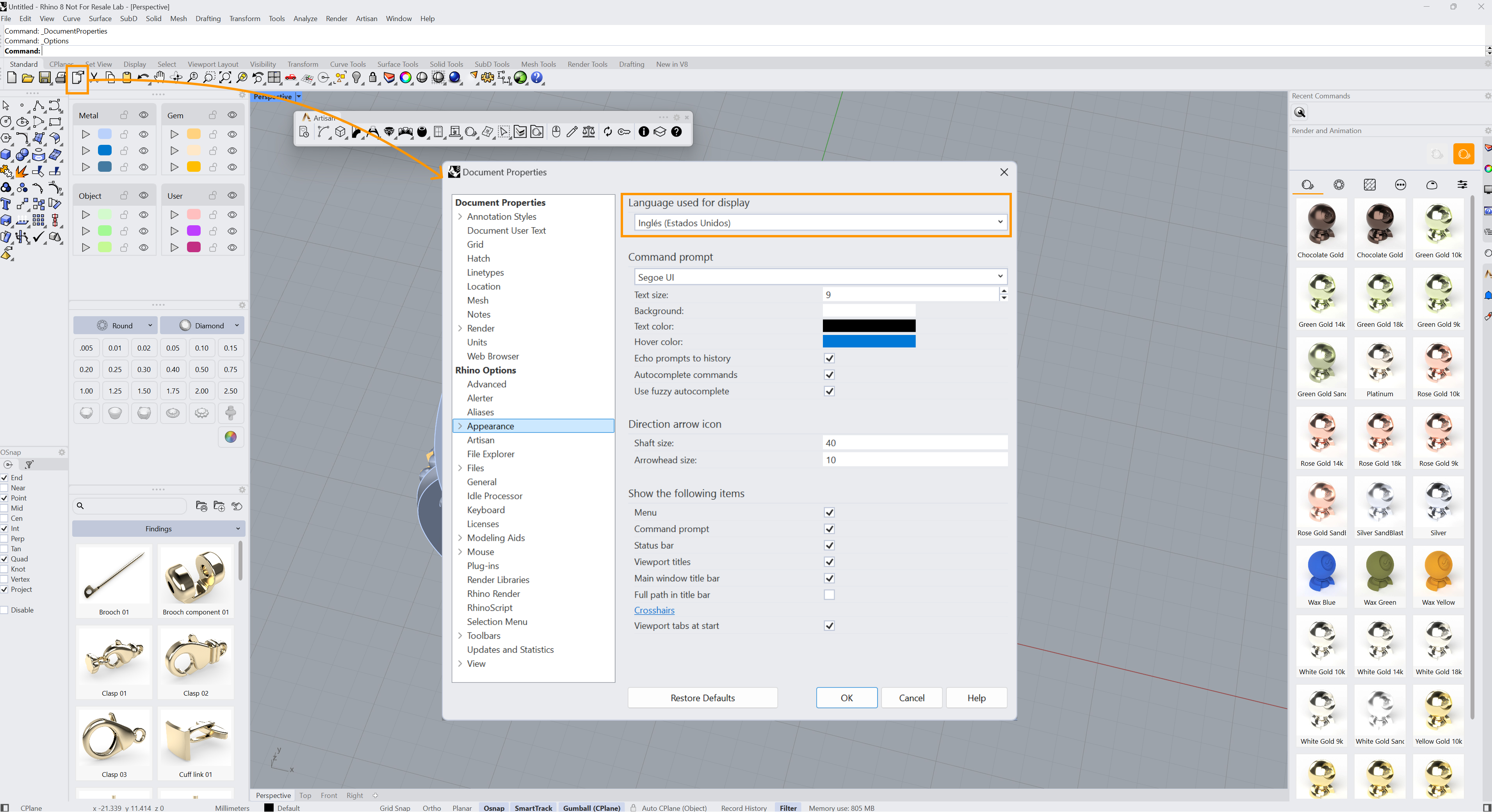Click the Zoom Extents icon
The width and height of the screenshot is (1492, 812).
coord(225,78)
